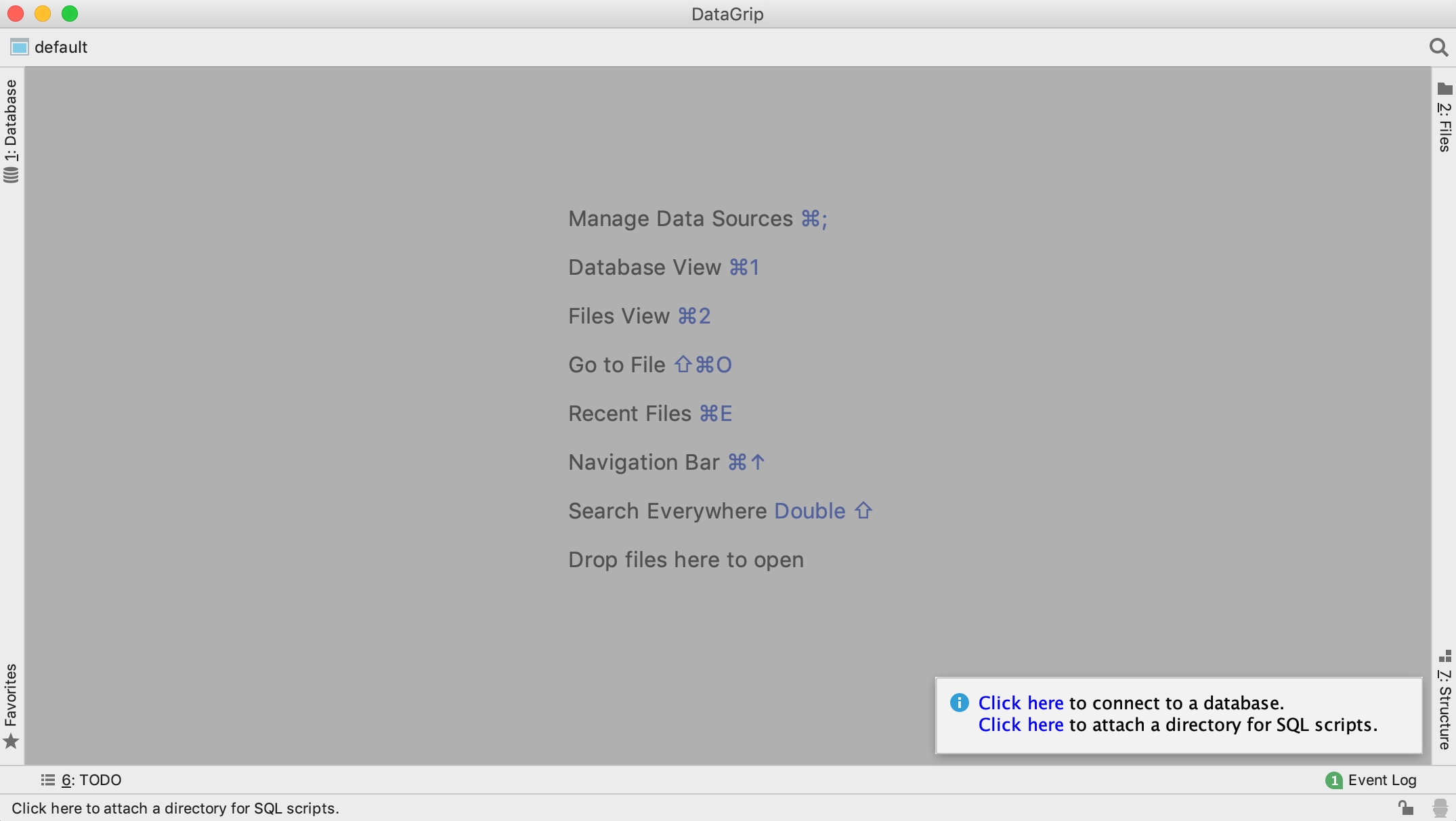This screenshot has height=821, width=1456.
Task: Click the green Event Log notification badge
Action: coord(1333,780)
